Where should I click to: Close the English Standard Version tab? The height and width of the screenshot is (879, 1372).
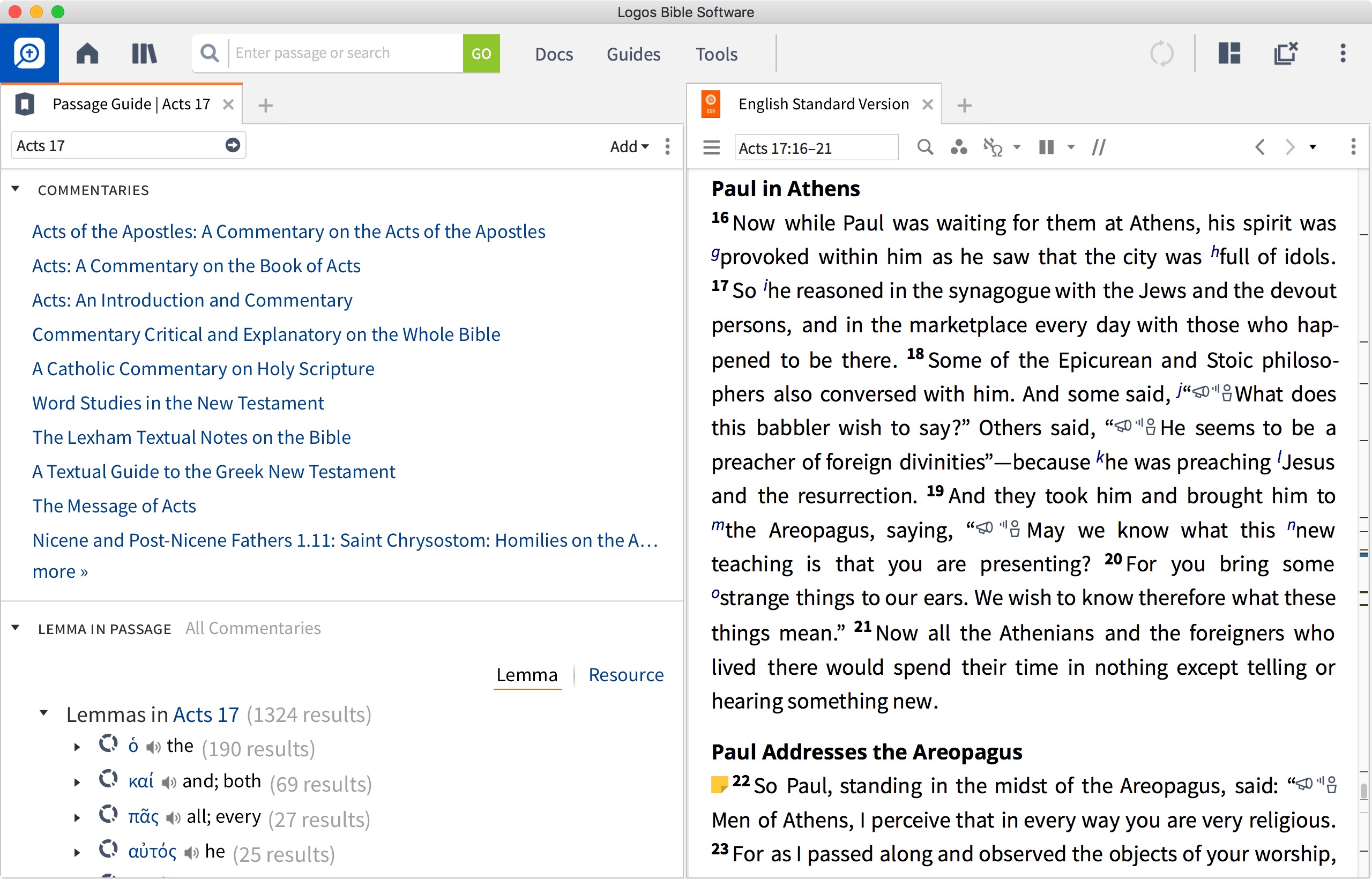(927, 105)
